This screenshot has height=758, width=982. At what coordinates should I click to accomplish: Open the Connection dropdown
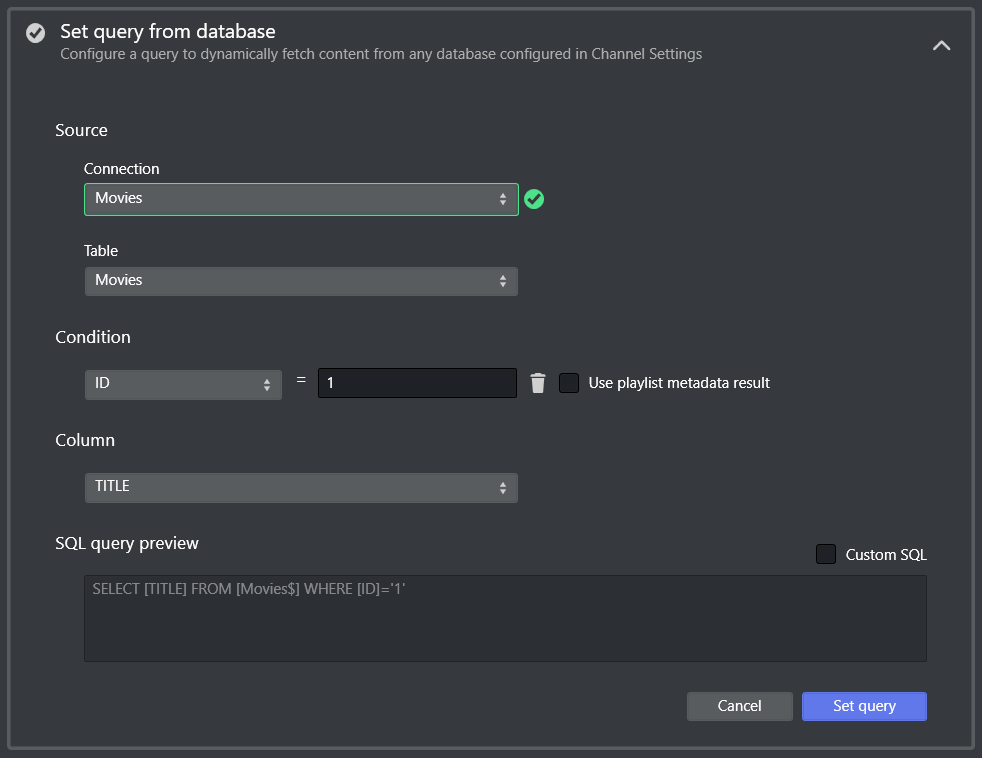[300, 199]
